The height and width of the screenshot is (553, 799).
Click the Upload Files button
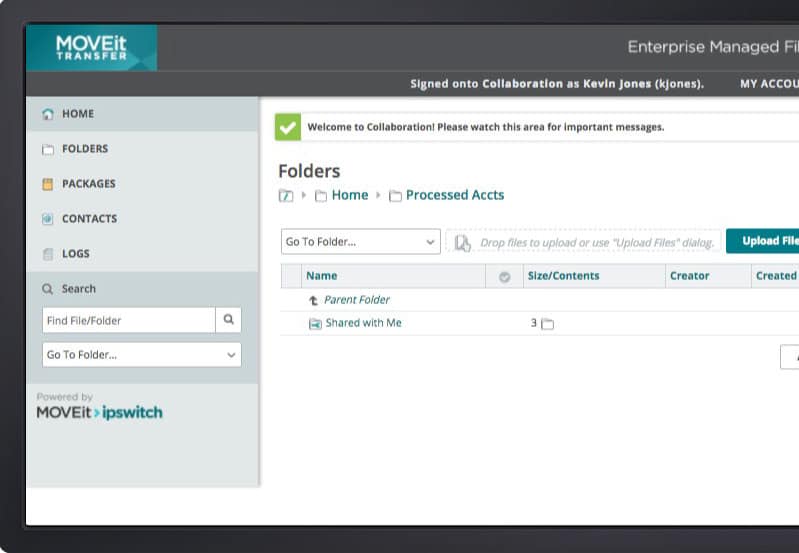763,241
